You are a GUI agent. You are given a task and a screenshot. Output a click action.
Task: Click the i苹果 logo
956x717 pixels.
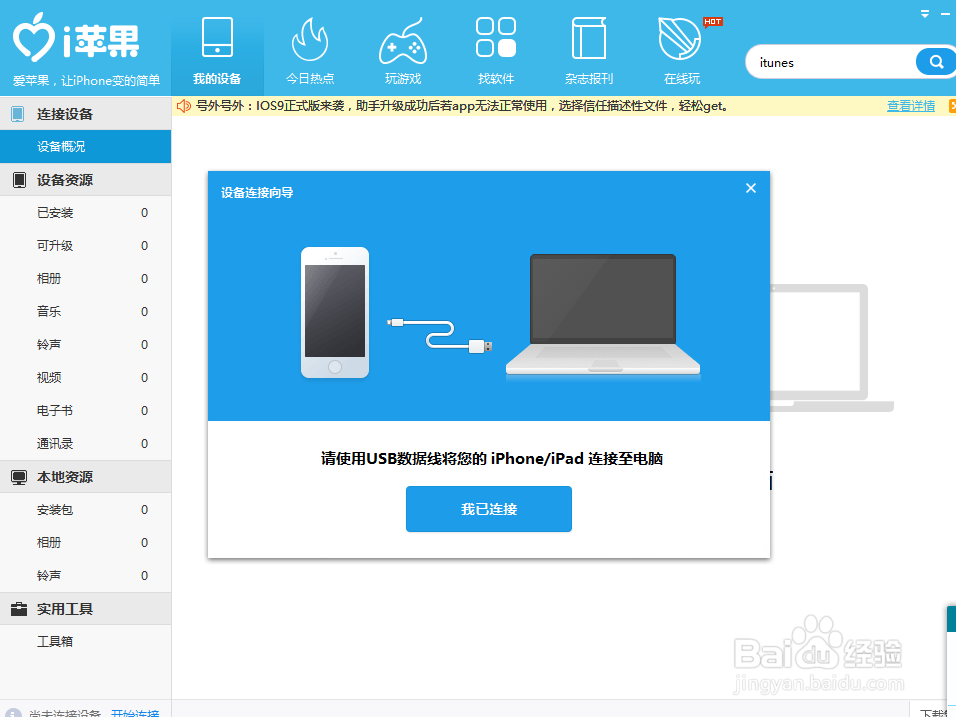76,38
